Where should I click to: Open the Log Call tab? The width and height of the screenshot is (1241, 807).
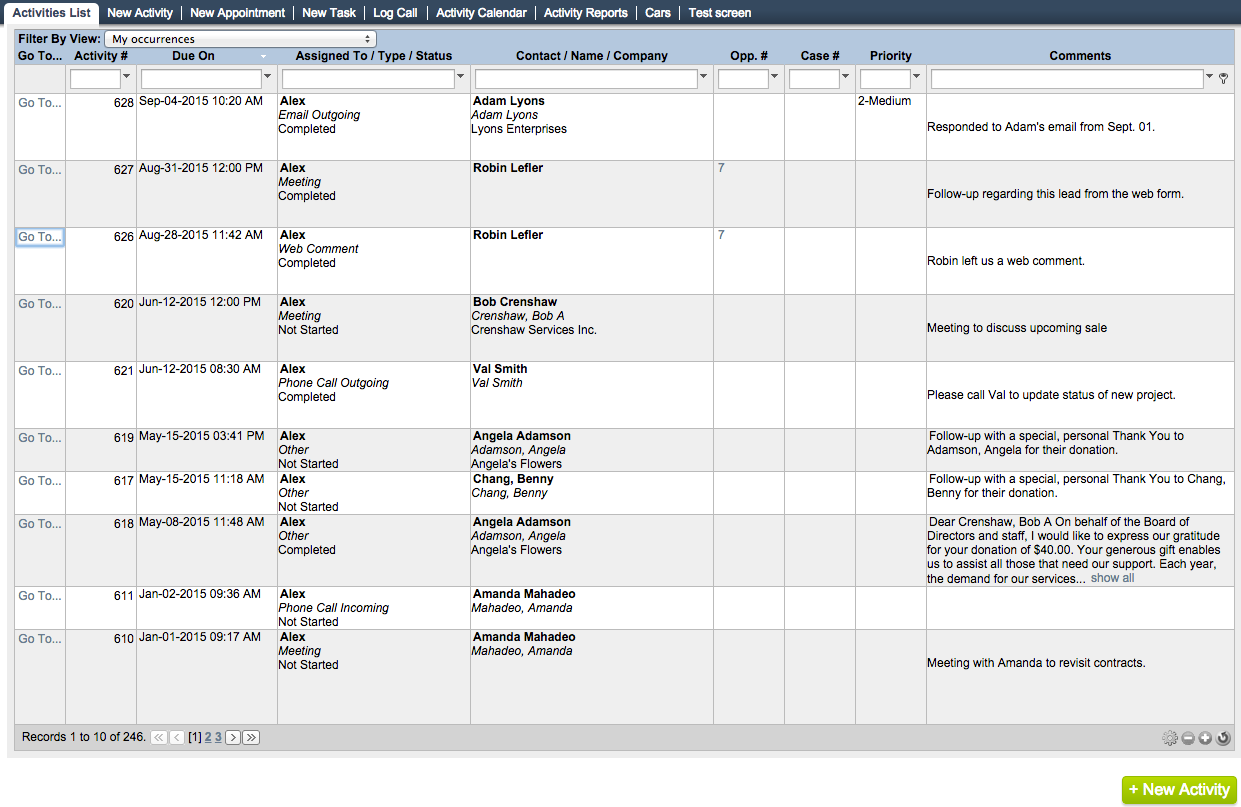coord(395,13)
